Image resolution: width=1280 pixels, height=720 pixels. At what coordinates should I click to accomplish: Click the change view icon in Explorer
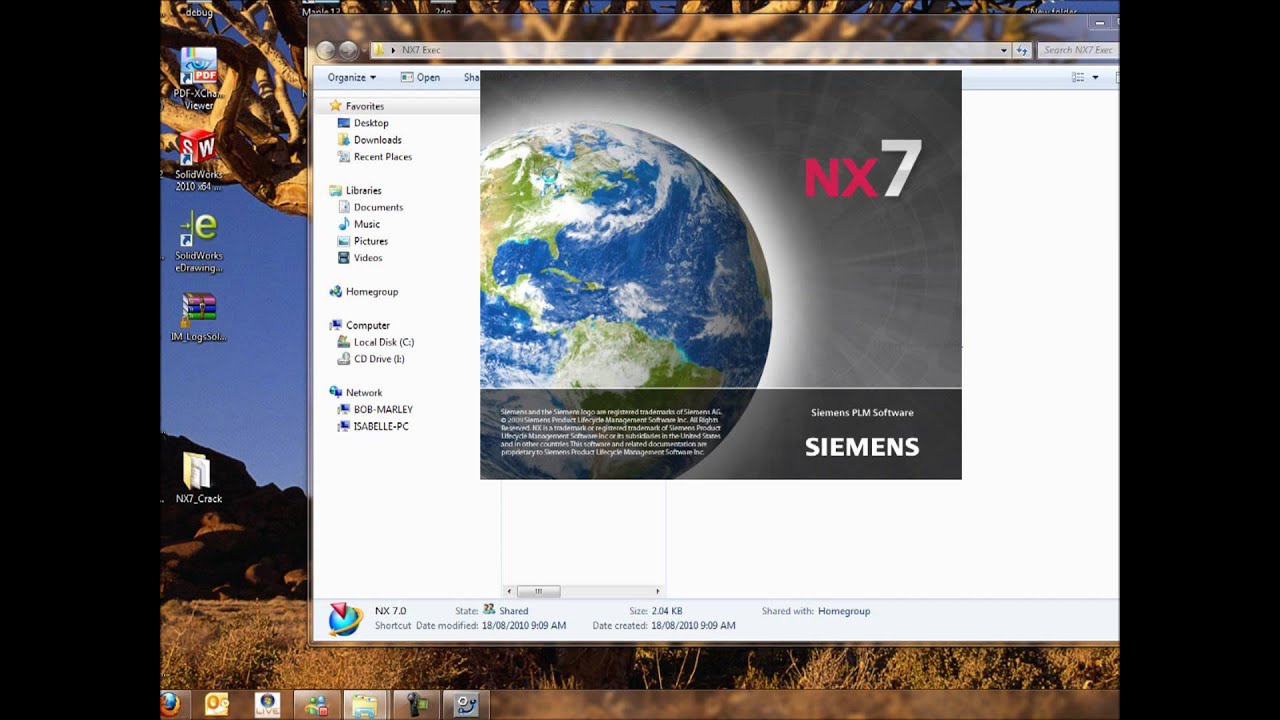coord(1078,77)
